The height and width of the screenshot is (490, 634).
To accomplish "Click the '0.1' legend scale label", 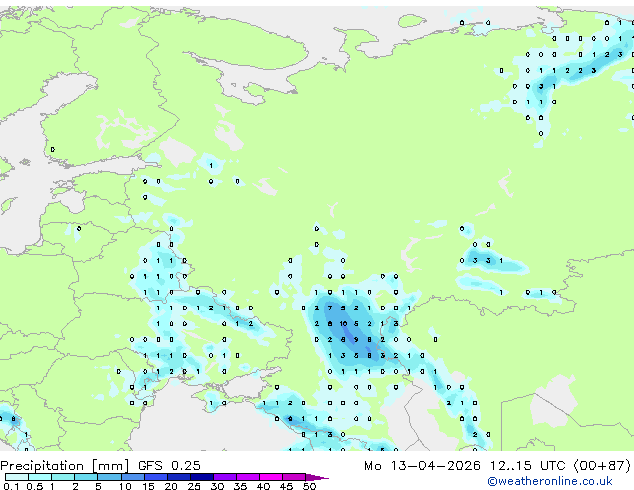I will 11,486.
